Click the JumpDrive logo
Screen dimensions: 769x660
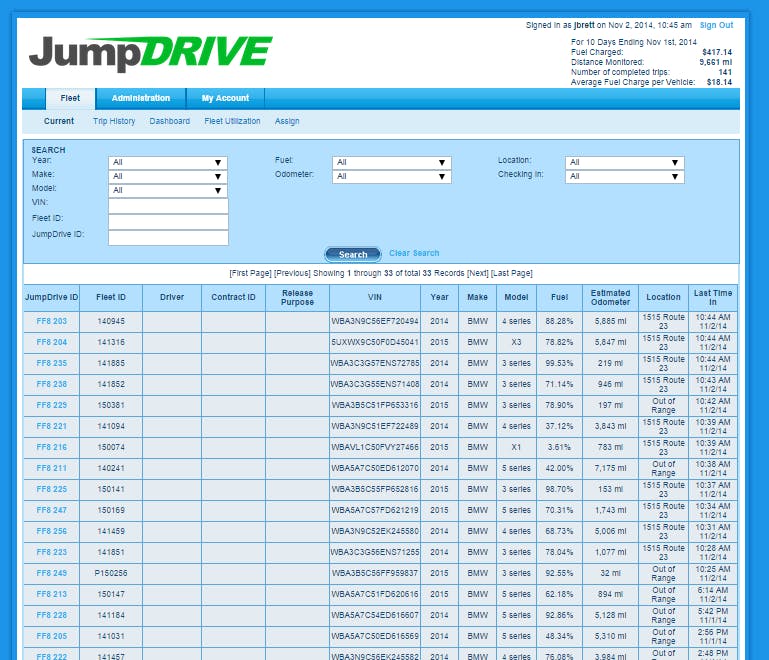click(x=150, y=53)
